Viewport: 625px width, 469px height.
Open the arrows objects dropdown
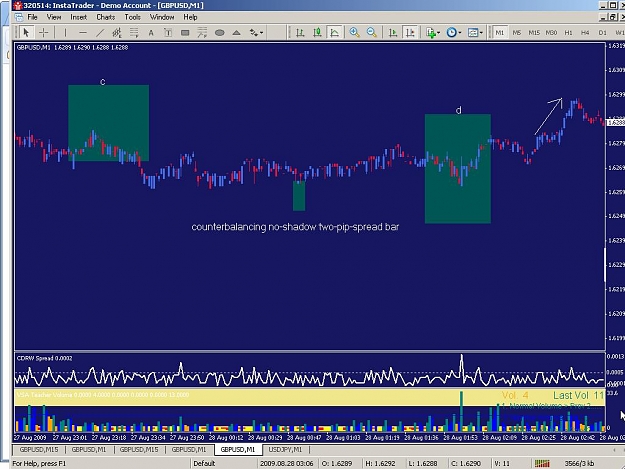pos(256,33)
